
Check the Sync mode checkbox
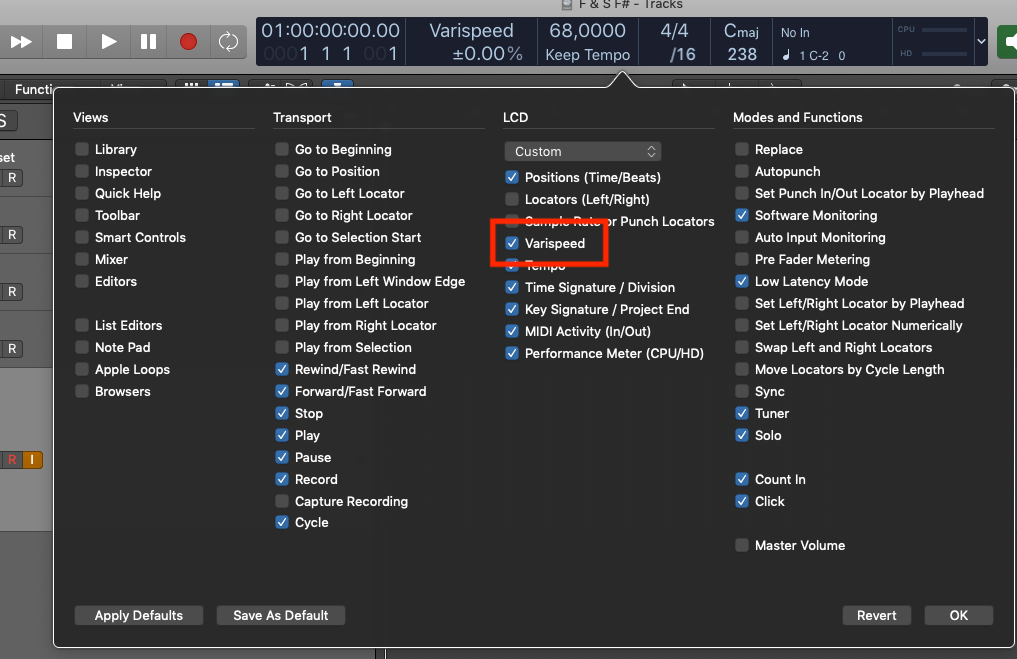(741, 392)
